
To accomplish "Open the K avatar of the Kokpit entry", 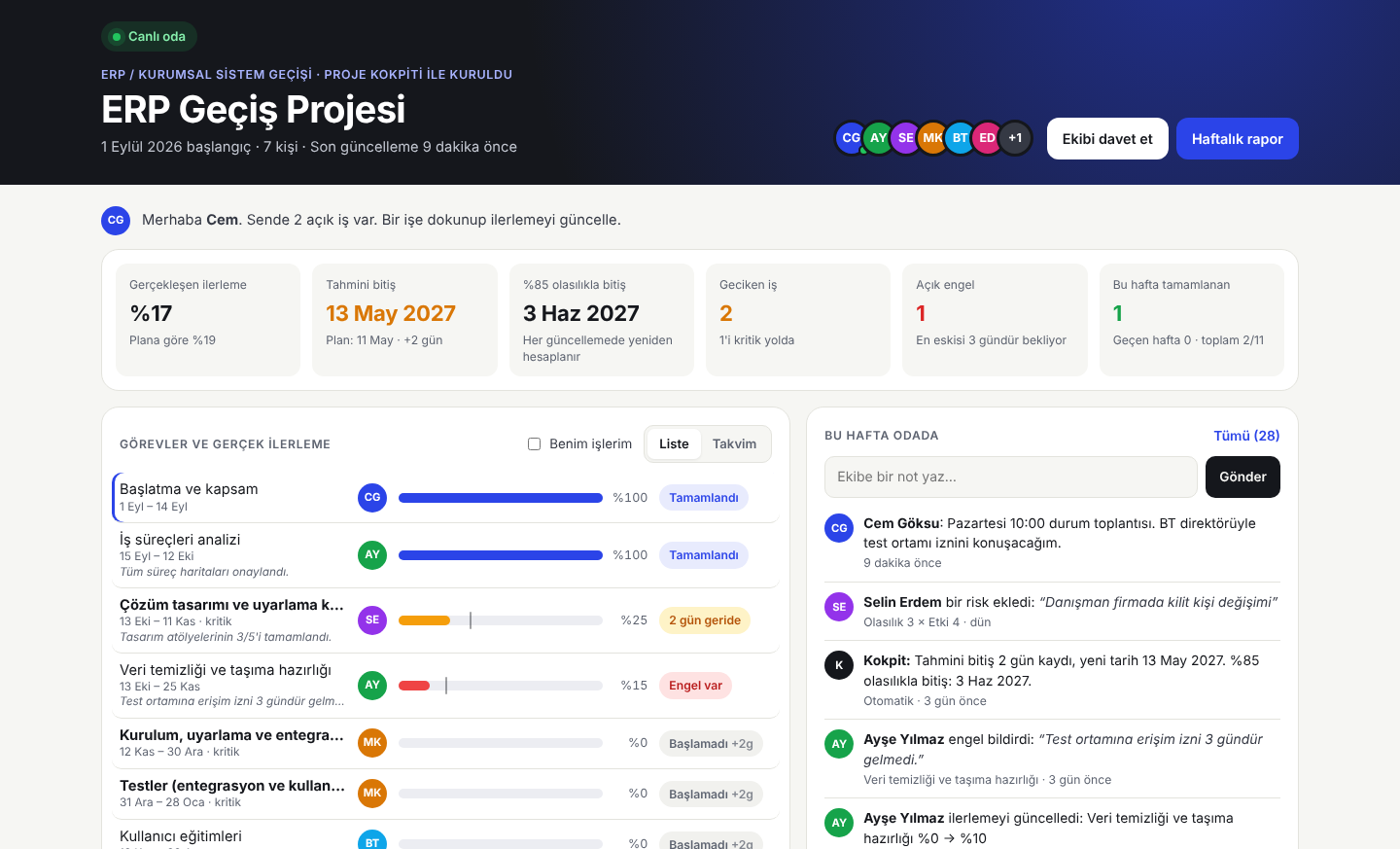I will (839, 665).
